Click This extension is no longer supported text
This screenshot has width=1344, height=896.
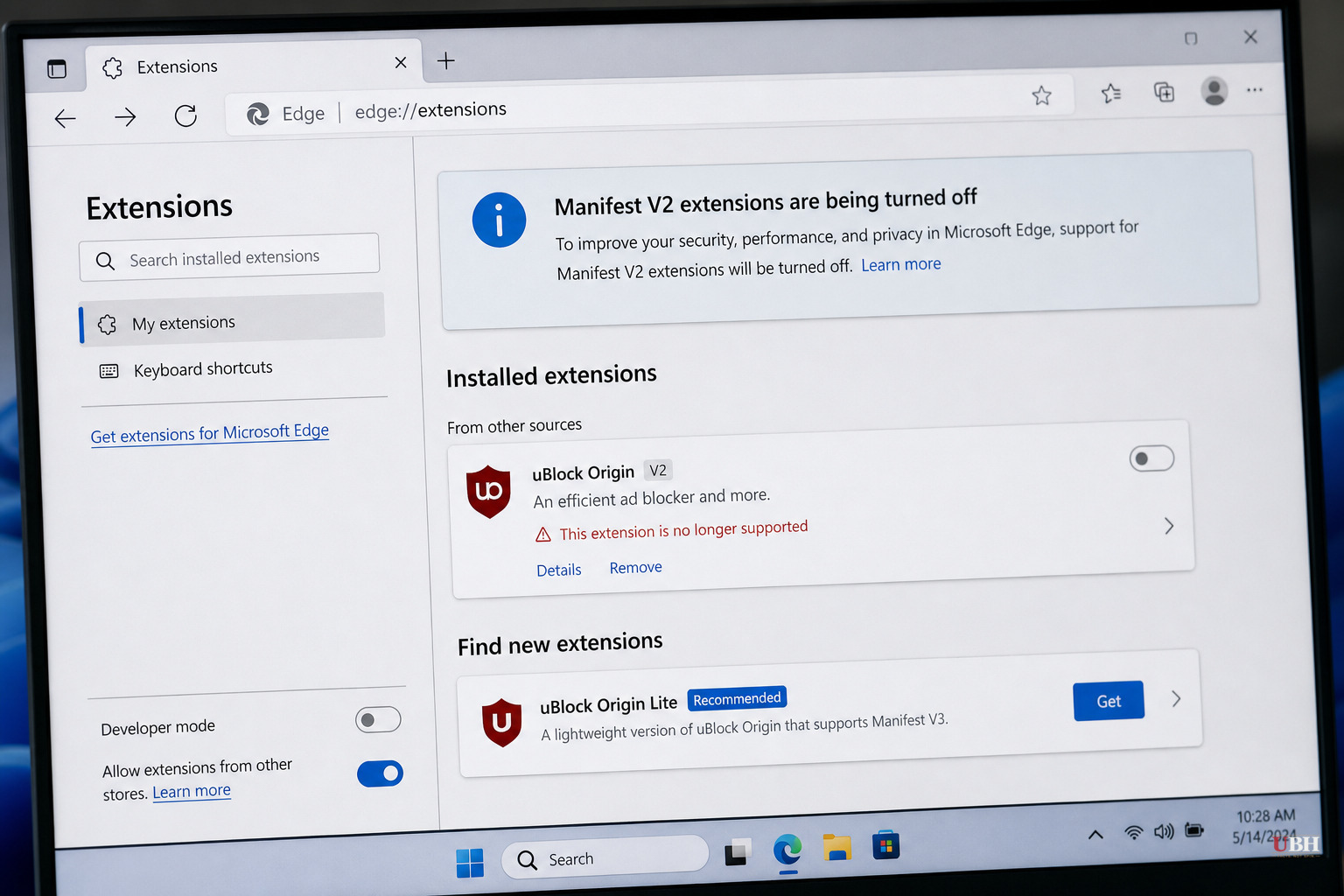[x=683, y=529]
